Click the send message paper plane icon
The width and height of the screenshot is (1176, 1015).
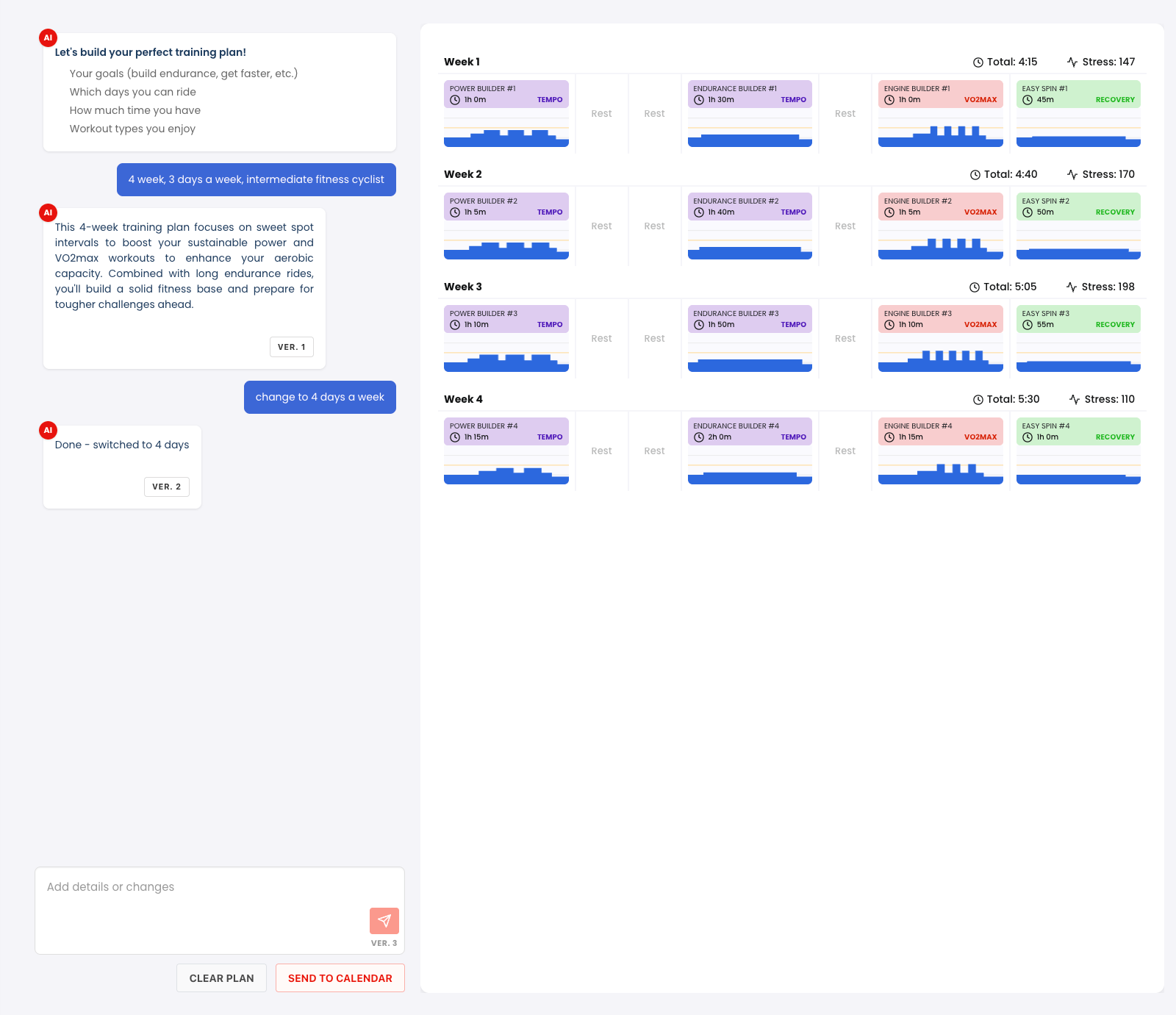click(384, 920)
